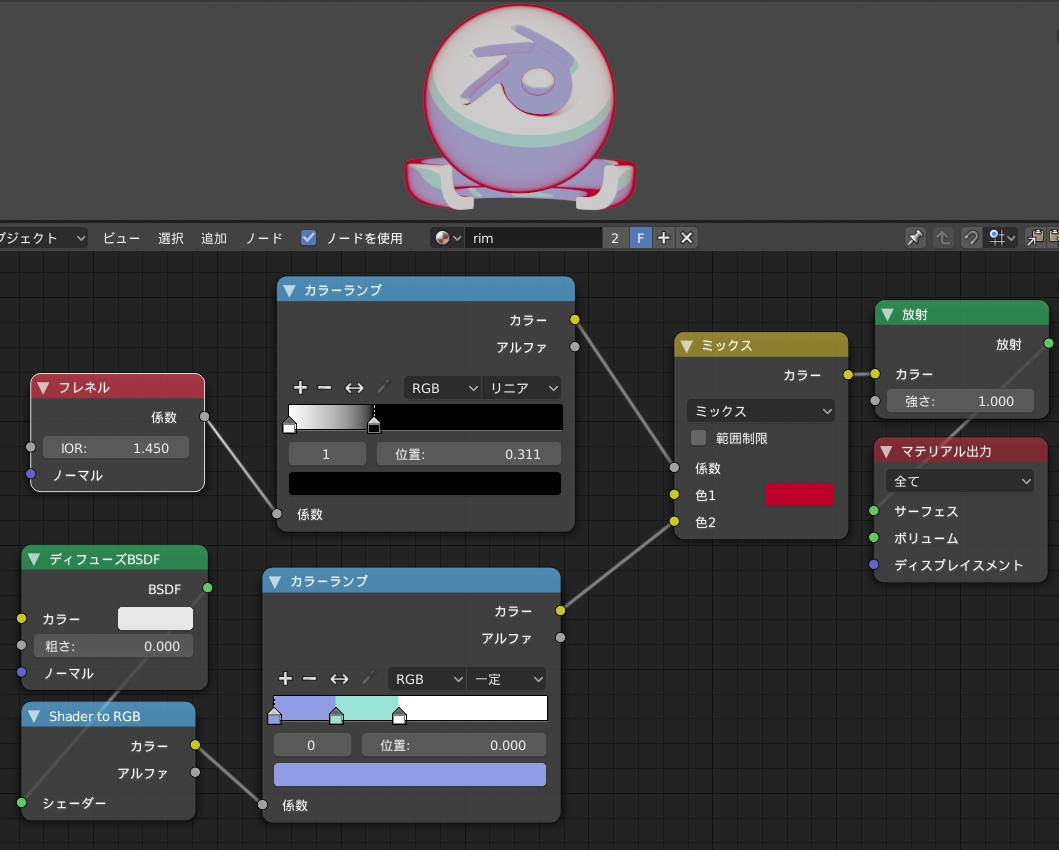The image size is (1059, 850).
Task: Select the white stop in the リニア ramp
Action: 289,425
